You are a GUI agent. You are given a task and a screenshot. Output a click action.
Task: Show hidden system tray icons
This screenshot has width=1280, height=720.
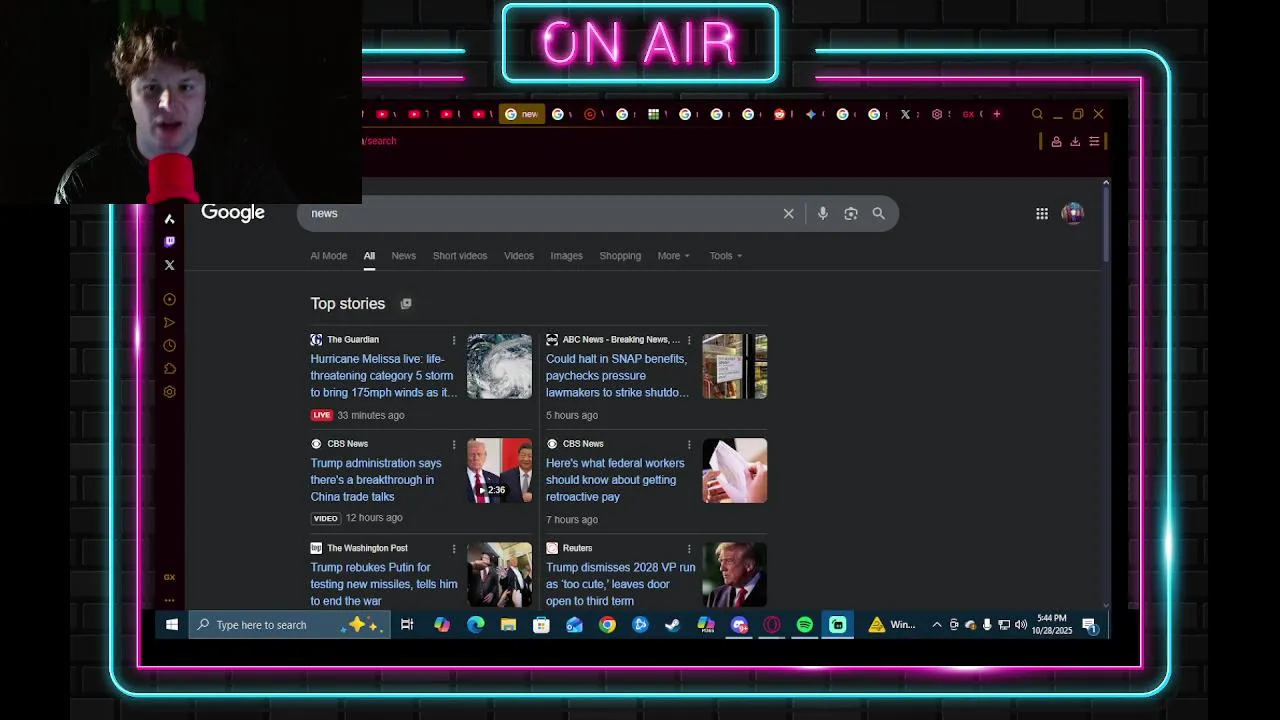point(936,625)
